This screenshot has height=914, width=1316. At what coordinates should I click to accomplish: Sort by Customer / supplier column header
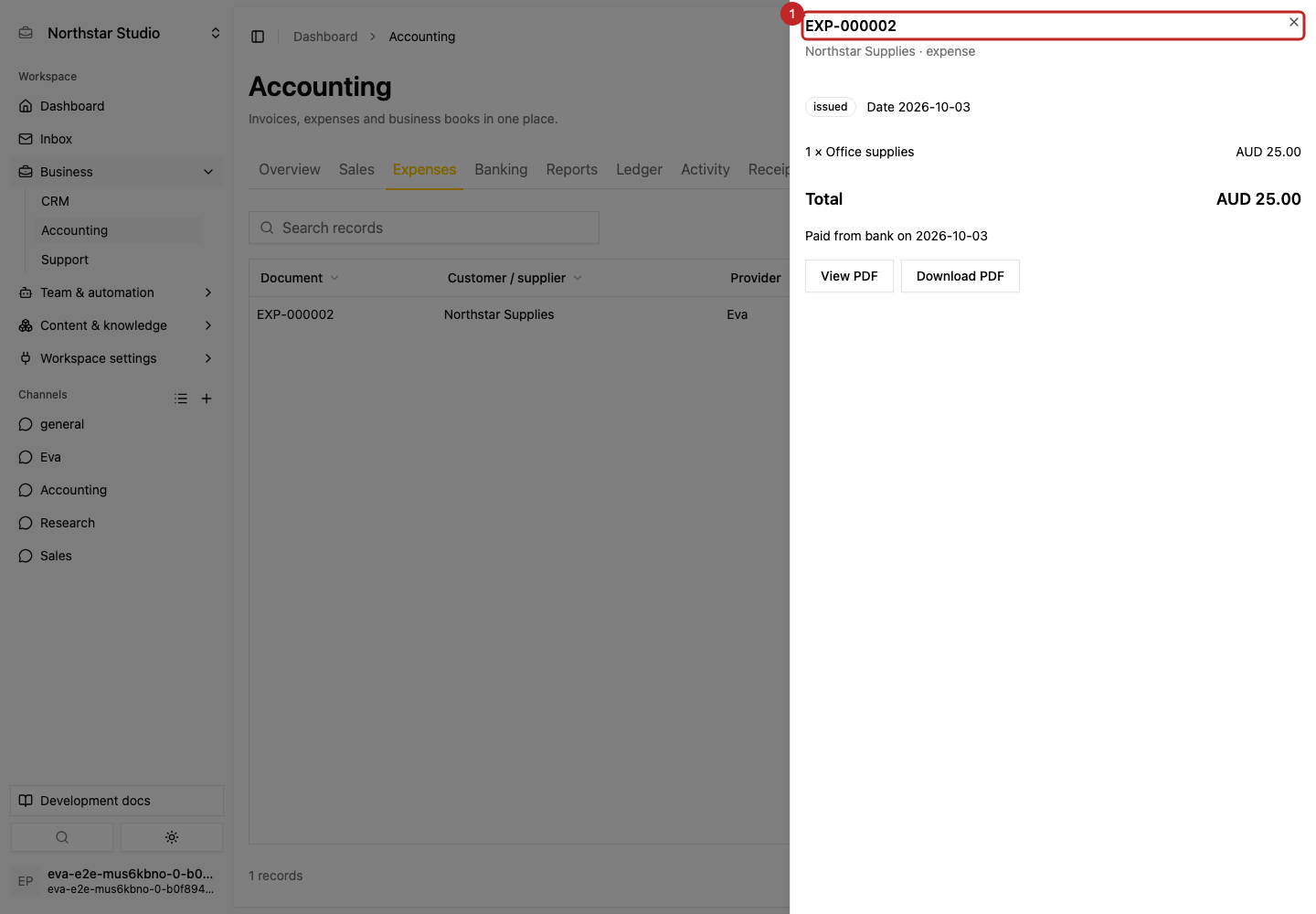pyautogui.click(x=515, y=278)
